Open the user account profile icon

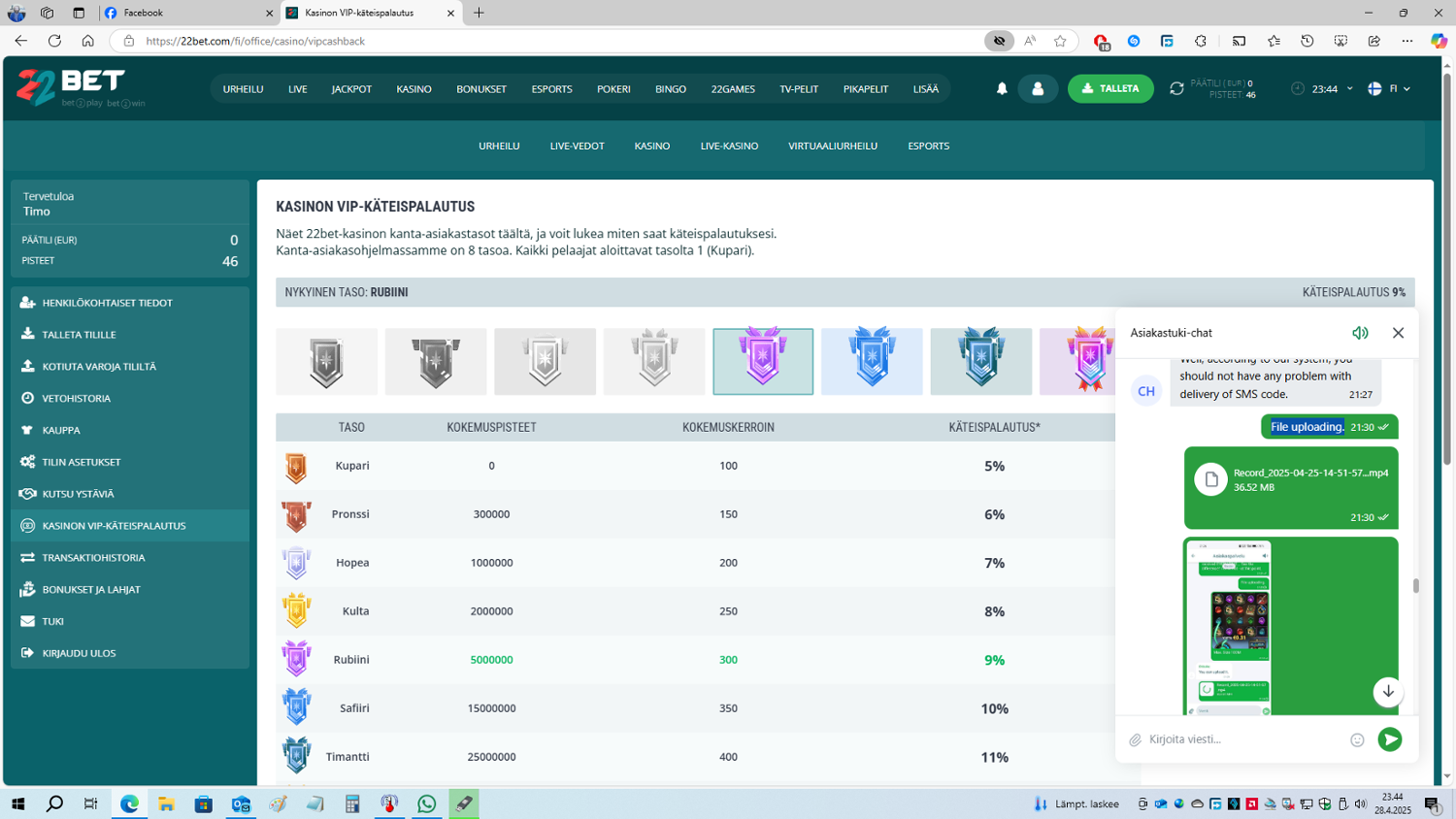[1037, 88]
